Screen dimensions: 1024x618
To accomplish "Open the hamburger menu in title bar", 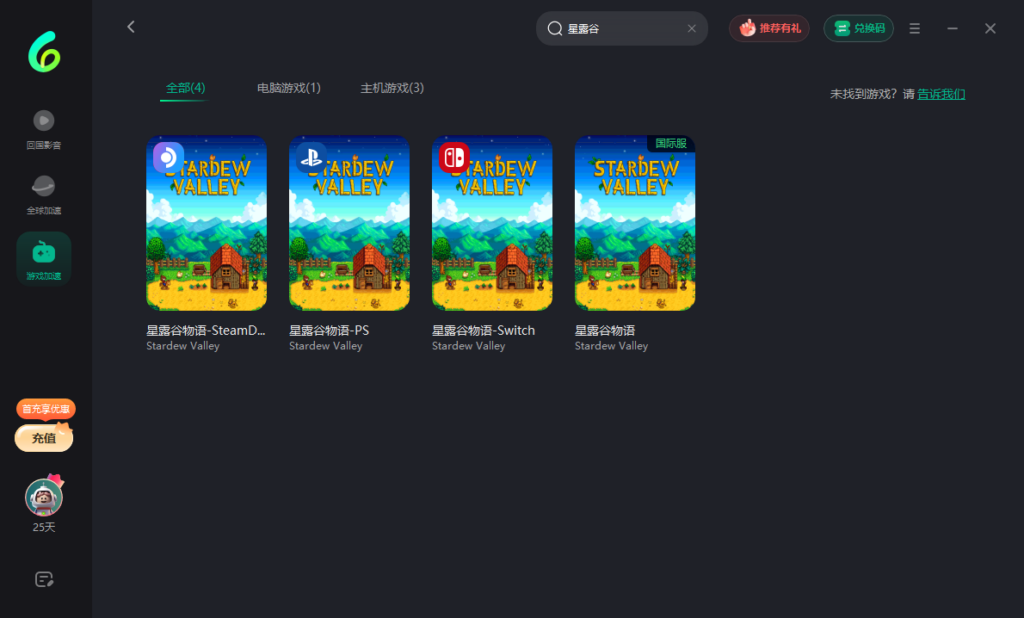I will pyautogui.click(x=915, y=29).
